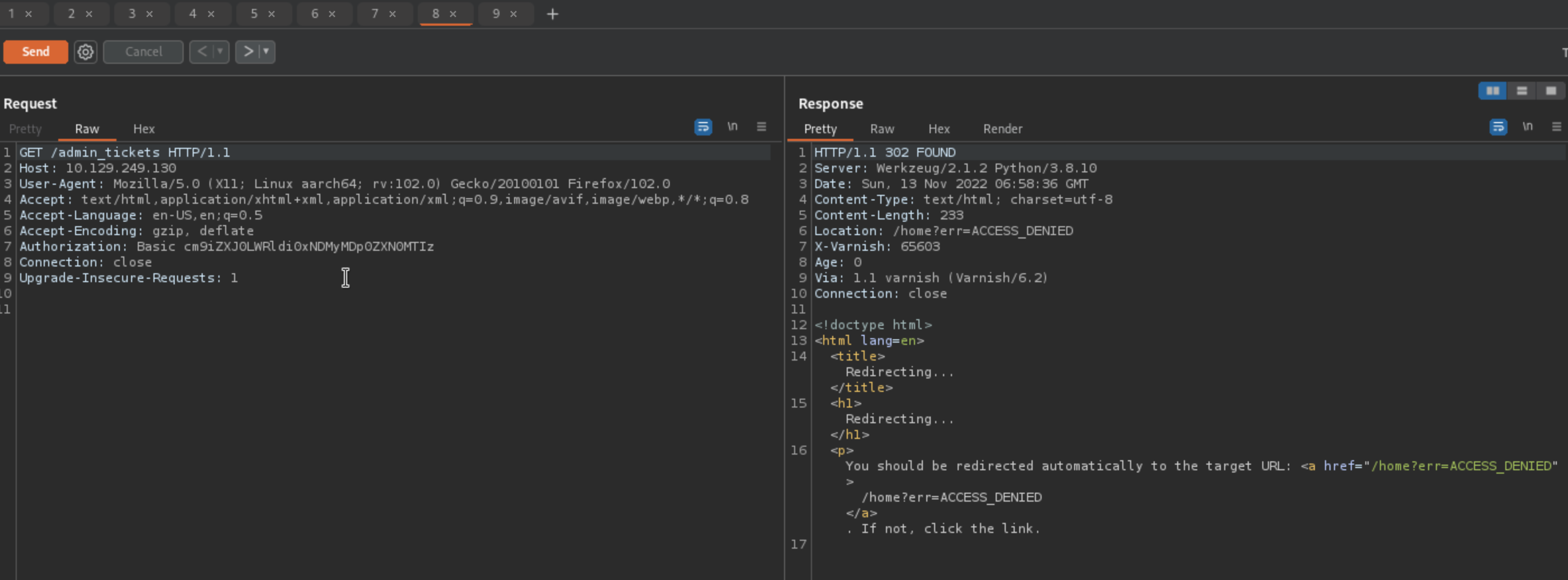The height and width of the screenshot is (580, 1568).
Task: Toggle word wrap in Request panel
Action: pos(703,127)
